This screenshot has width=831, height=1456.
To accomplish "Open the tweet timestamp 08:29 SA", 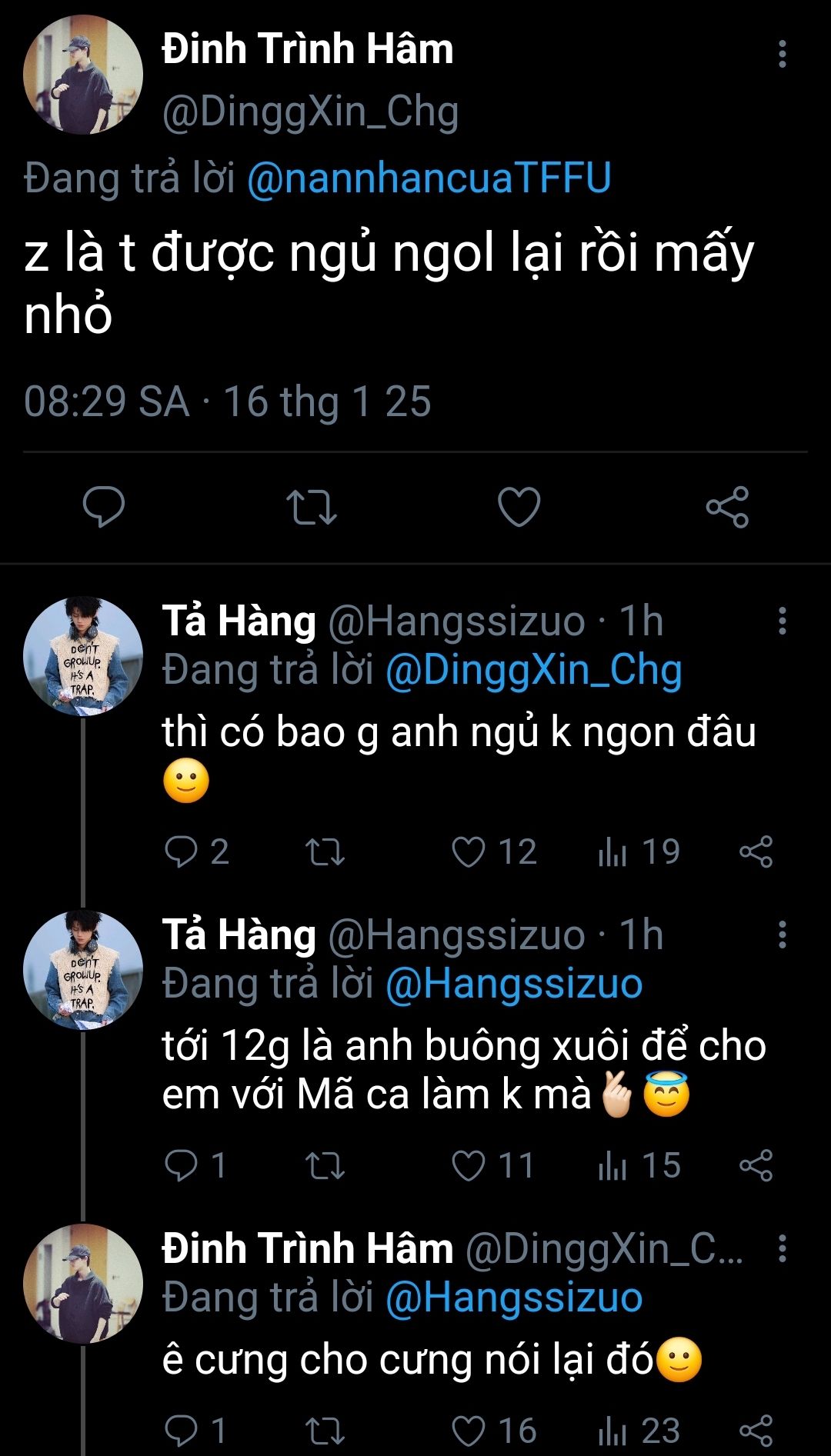I will [x=107, y=401].
